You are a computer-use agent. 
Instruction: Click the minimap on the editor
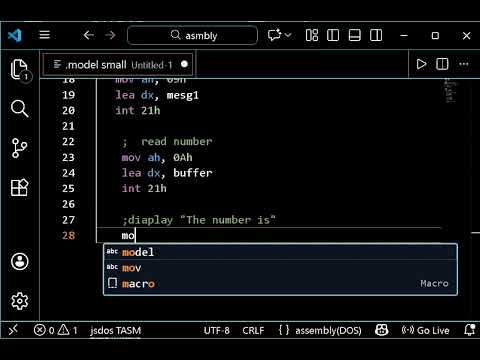click(x=450, y=91)
